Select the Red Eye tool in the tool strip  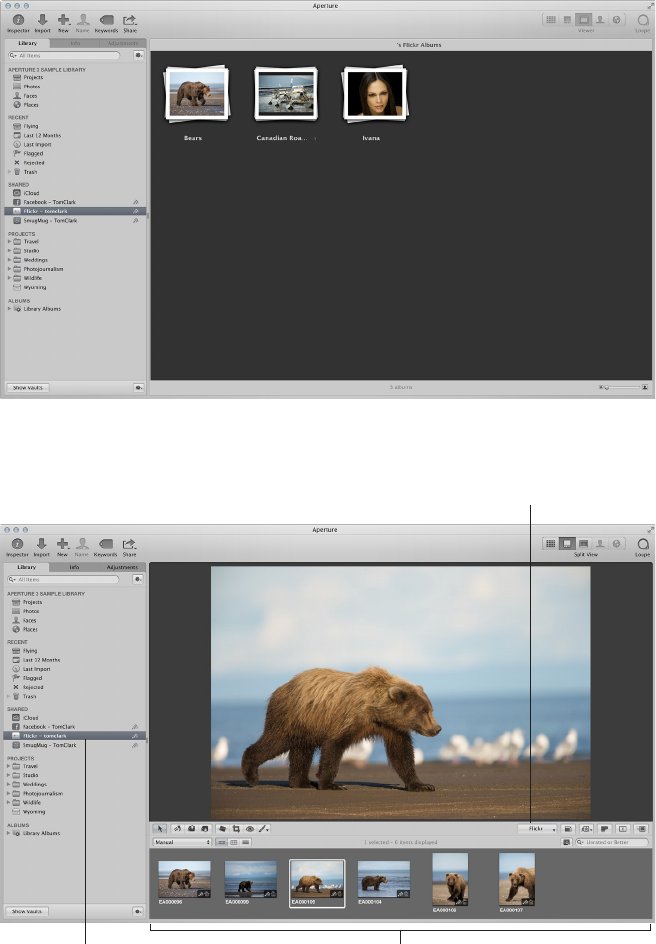point(250,829)
